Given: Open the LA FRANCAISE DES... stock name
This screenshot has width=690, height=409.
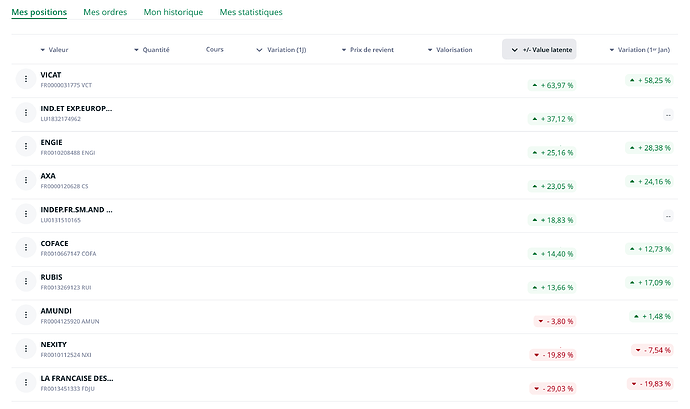Looking at the screenshot, I should point(77,378).
